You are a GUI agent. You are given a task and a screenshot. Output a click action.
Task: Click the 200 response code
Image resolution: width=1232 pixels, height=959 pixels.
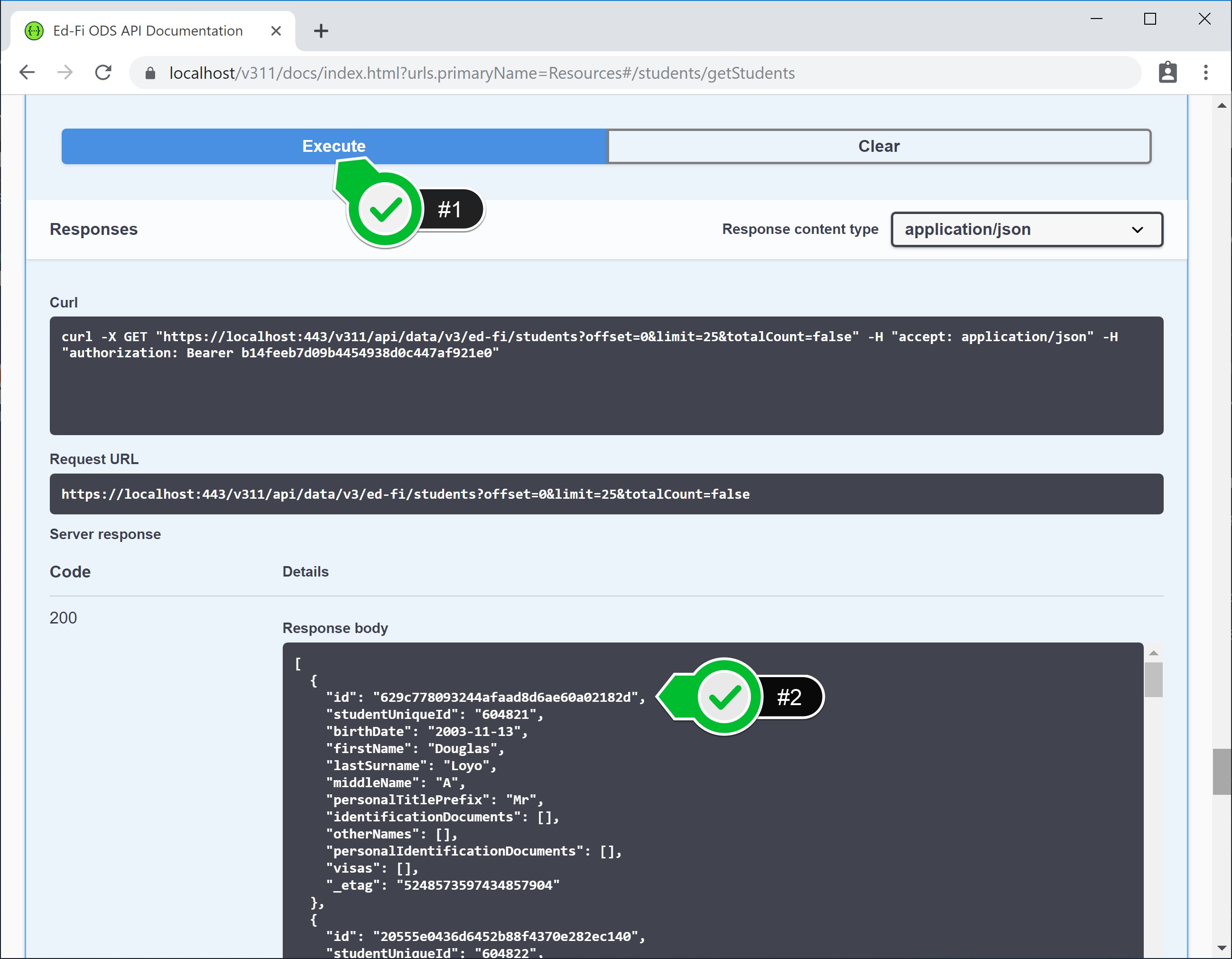click(63, 618)
